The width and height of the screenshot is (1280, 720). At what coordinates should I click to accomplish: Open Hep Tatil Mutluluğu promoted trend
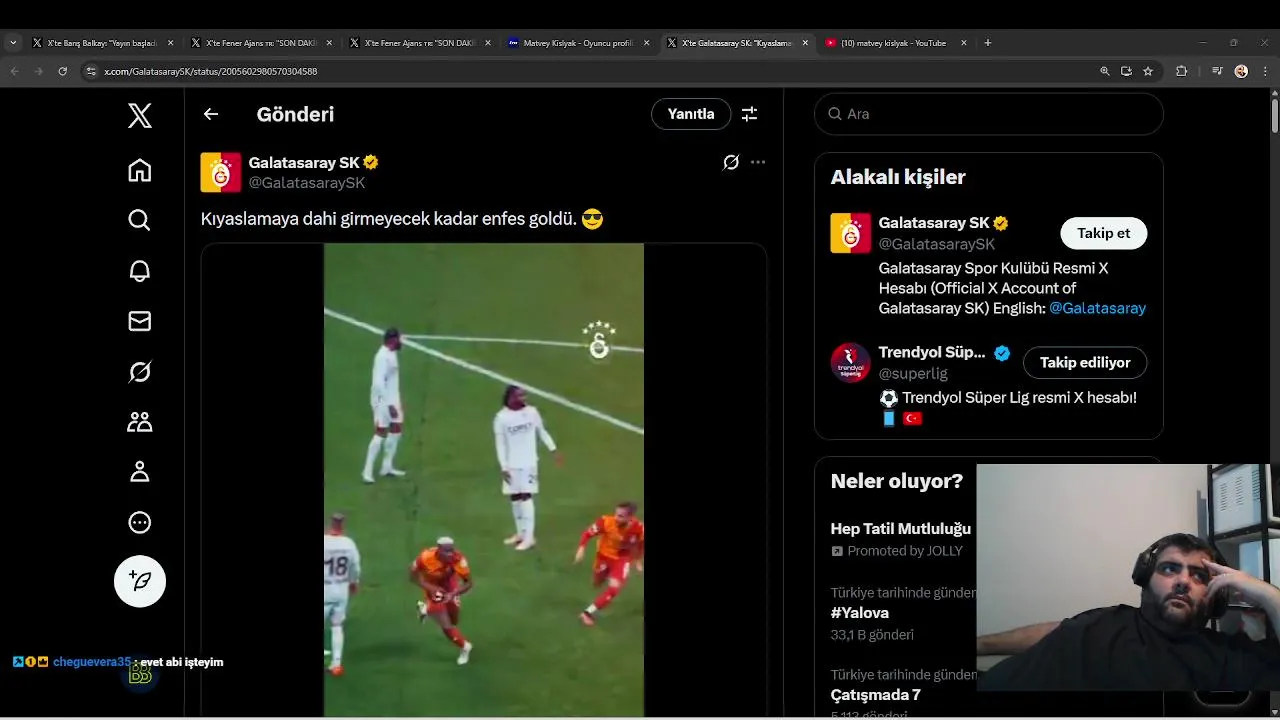tap(901, 529)
